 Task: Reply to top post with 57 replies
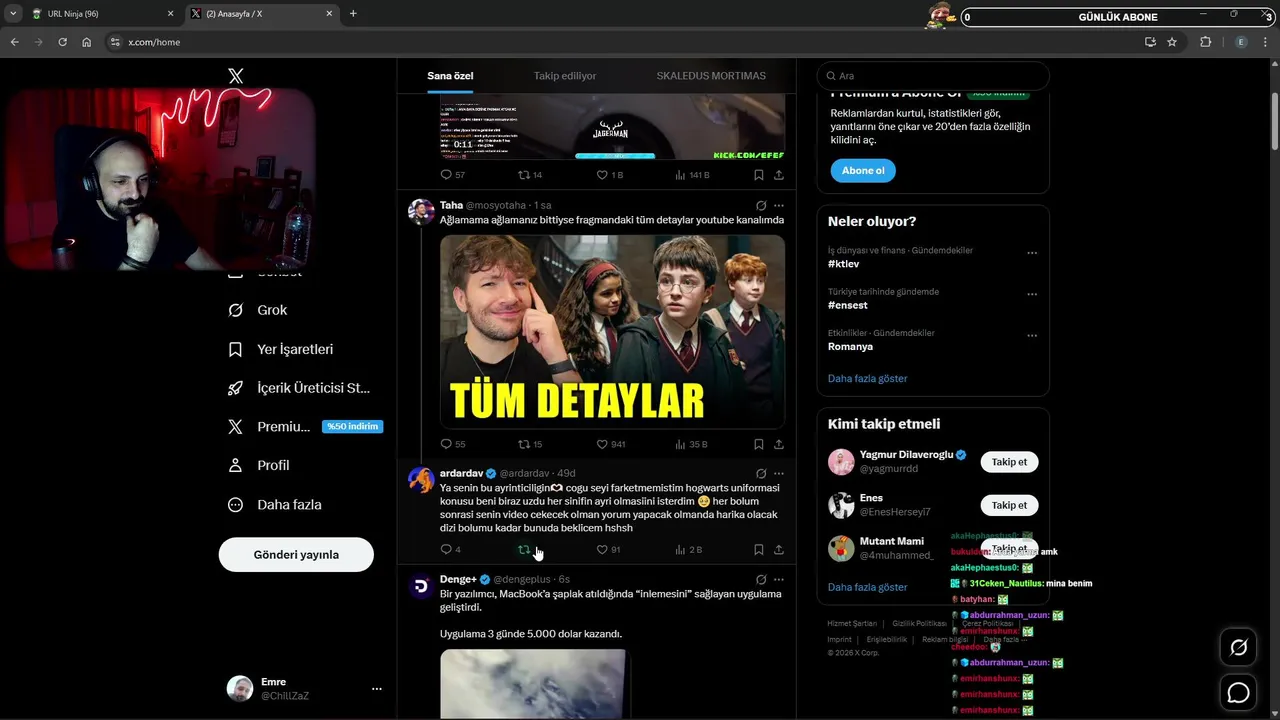453,174
